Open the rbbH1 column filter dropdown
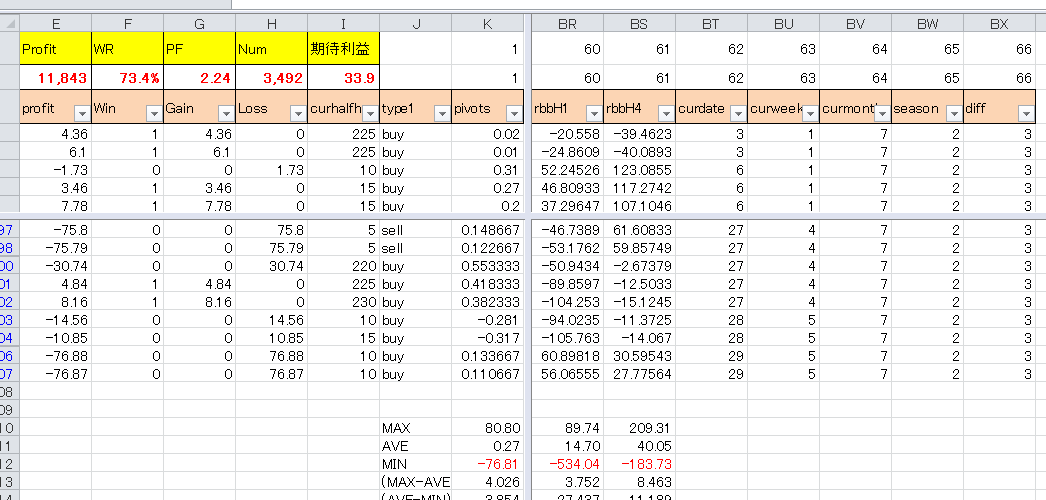Screen dimensions: 1046x500 coord(594,114)
